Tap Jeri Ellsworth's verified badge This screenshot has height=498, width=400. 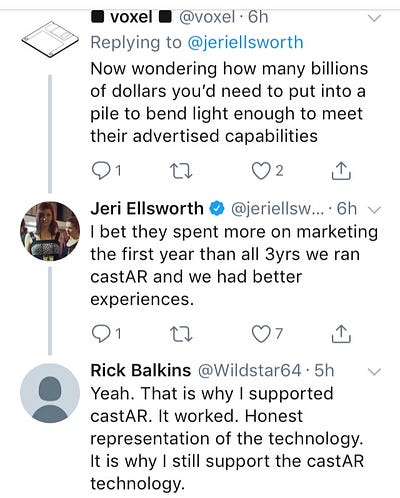point(216,209)
